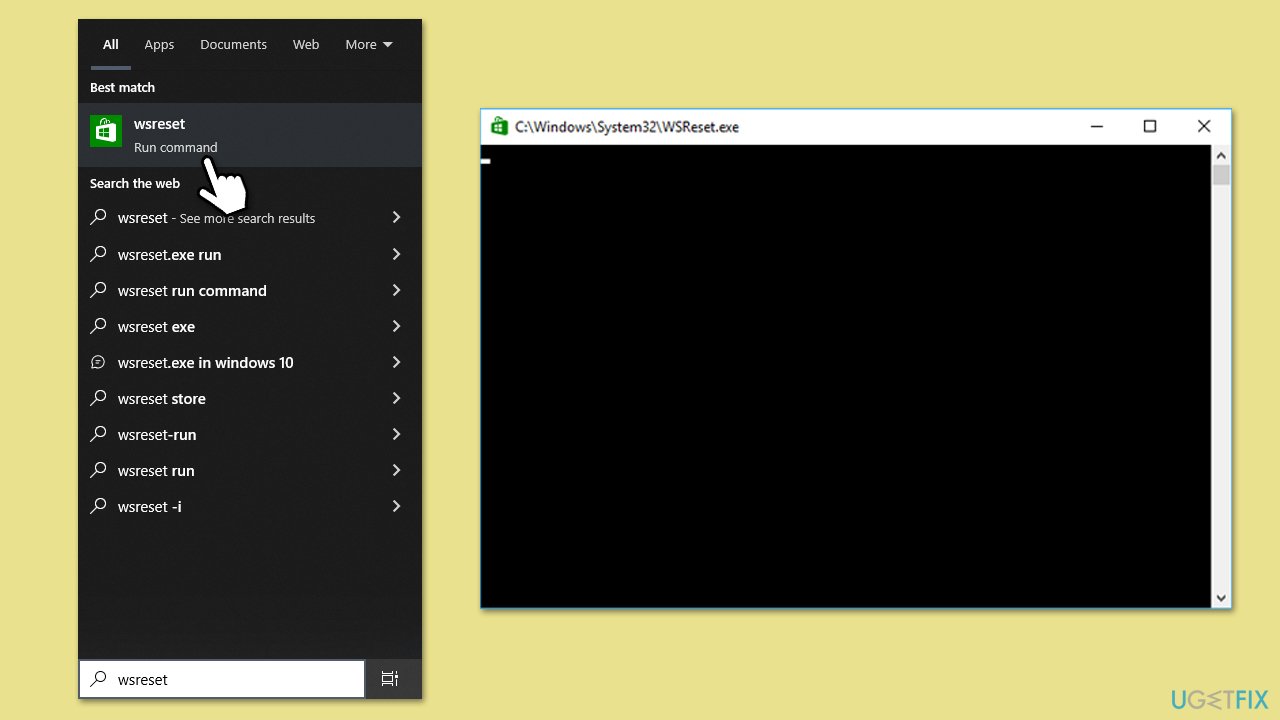
Task: Expand arrow next to 'wsreset.exe run'
Action: (x=396, y=254)
